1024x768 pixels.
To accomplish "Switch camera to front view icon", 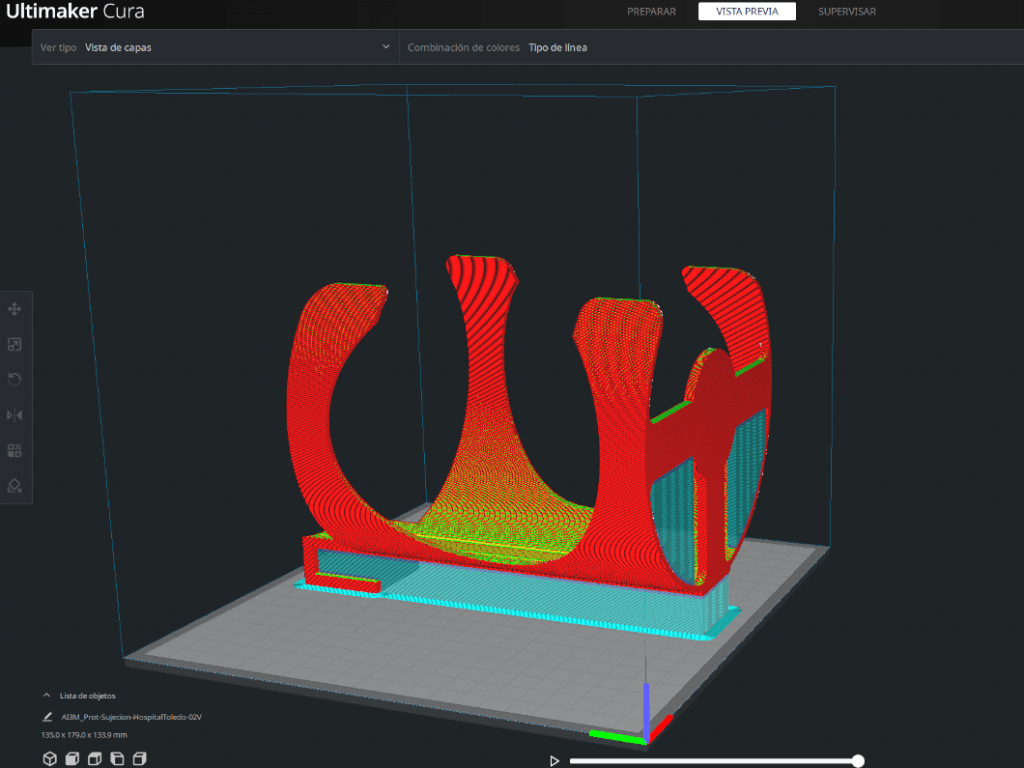I will [72, 758].
